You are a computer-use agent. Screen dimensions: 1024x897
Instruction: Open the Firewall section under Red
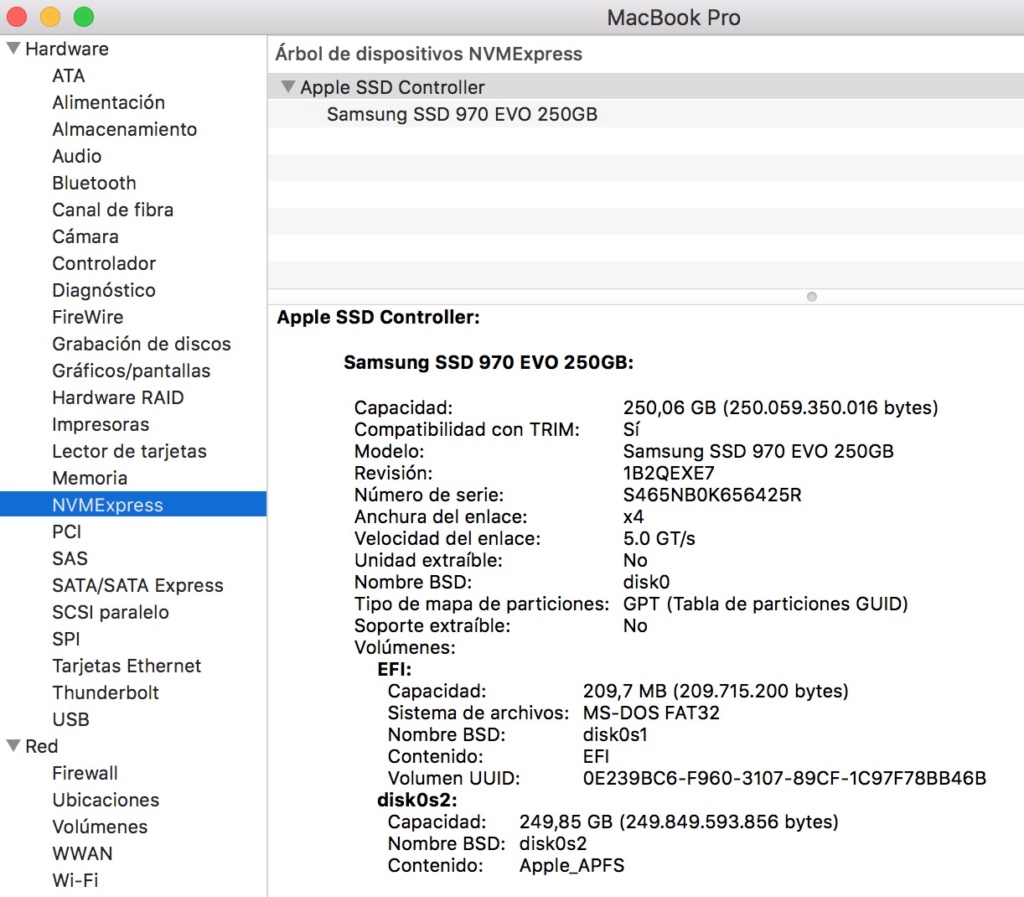[85, 773]
